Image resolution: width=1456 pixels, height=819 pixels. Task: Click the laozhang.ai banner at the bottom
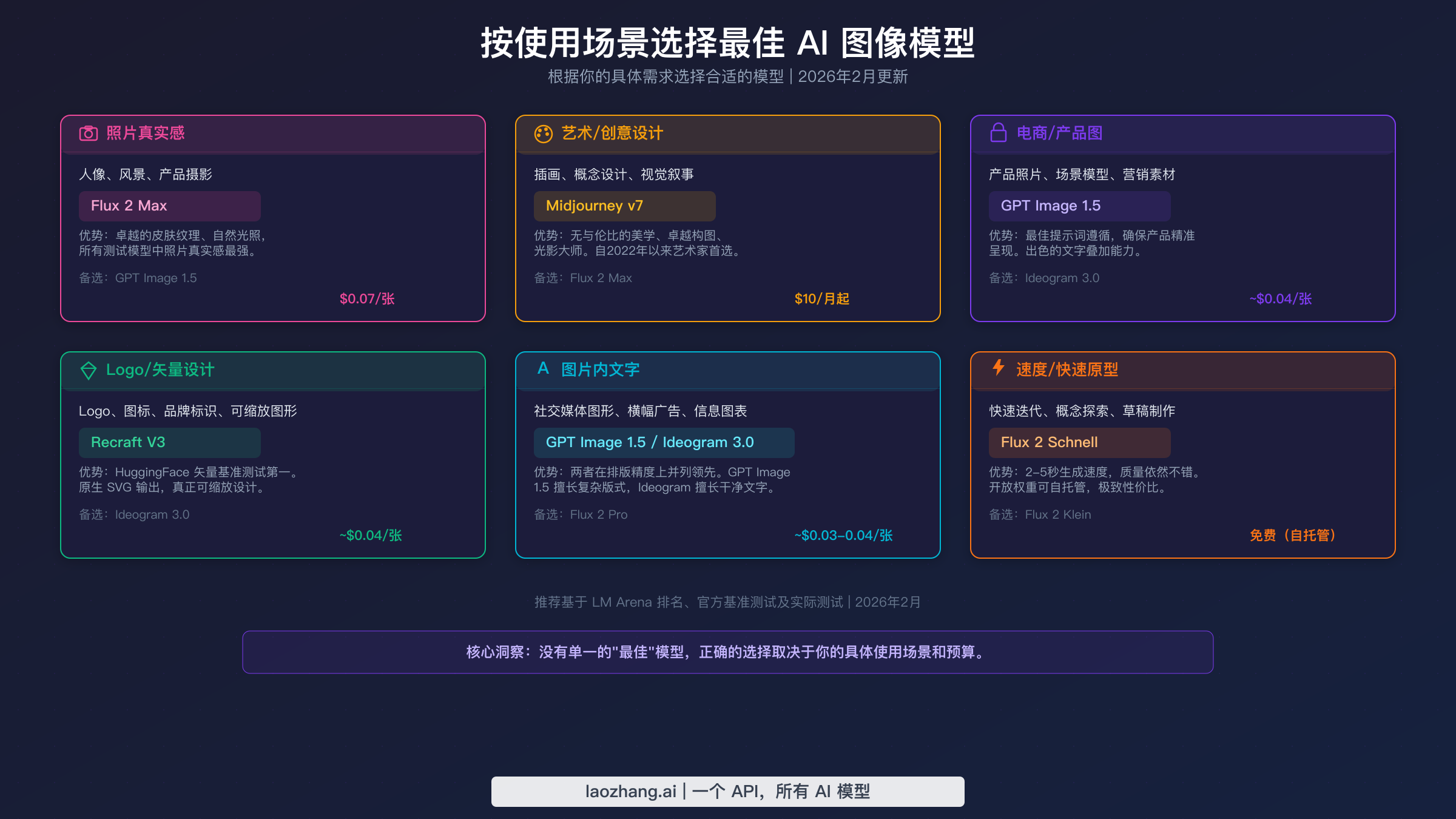point(728,791)
